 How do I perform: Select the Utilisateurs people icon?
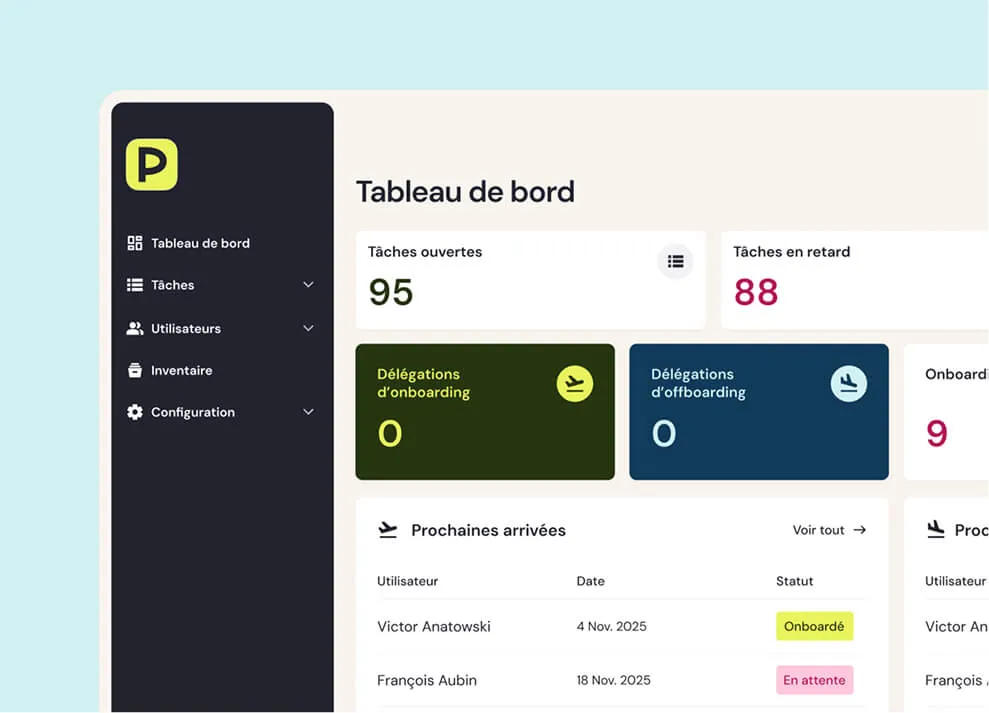[134, 328]
